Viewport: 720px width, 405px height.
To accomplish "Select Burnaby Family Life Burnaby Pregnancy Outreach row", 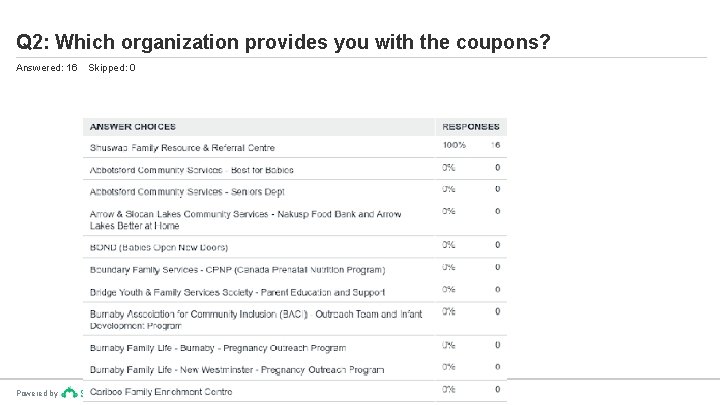I will (x=217, y=348).
